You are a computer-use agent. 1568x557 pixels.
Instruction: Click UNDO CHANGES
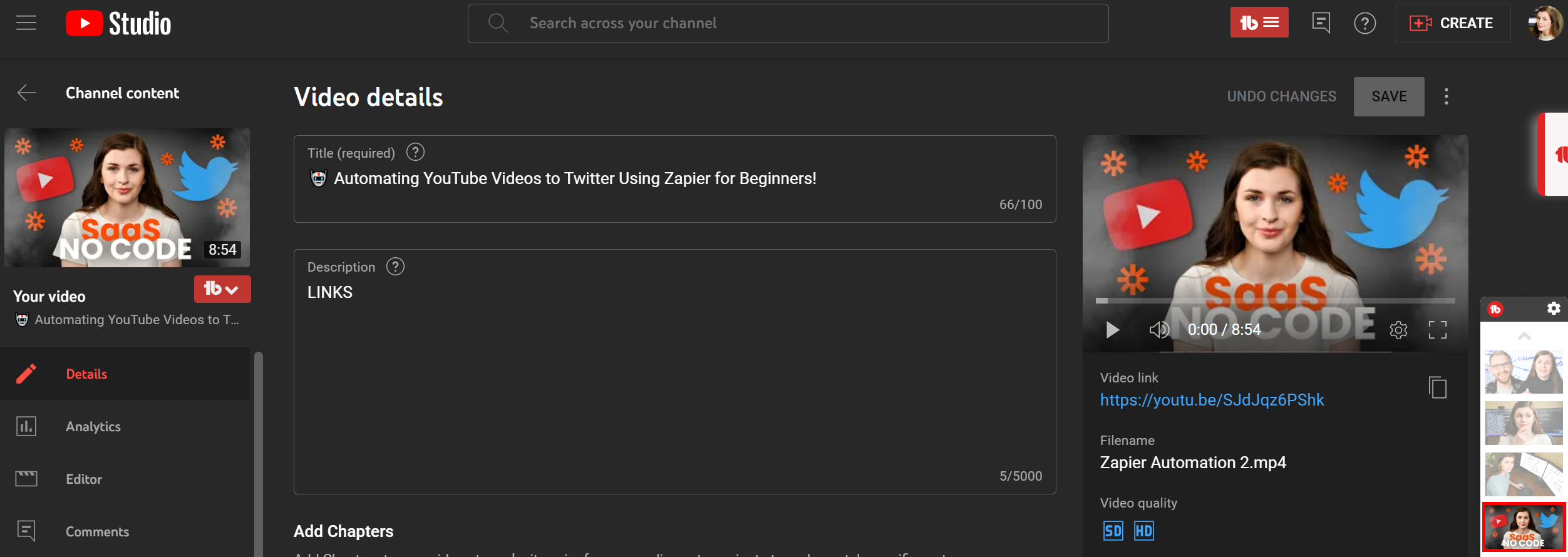(1281, 96)
